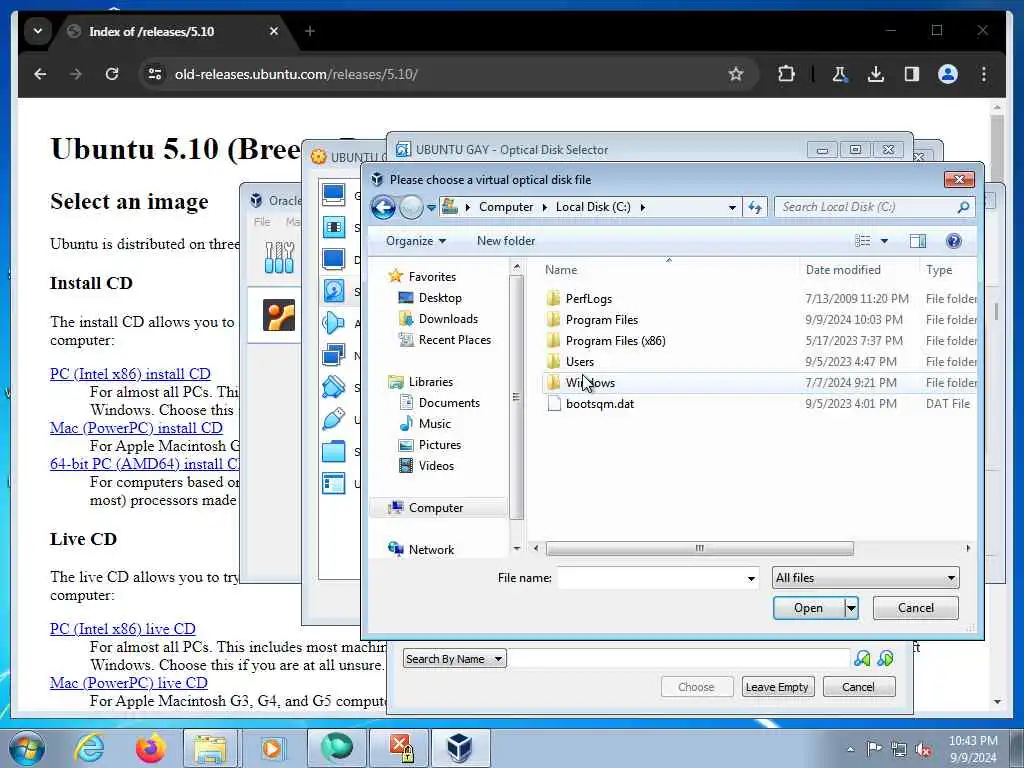This screenshot has height=768, width=1024.
Task: Open recent pages dropdown beside forward button
Action: (x=431, y=208)
